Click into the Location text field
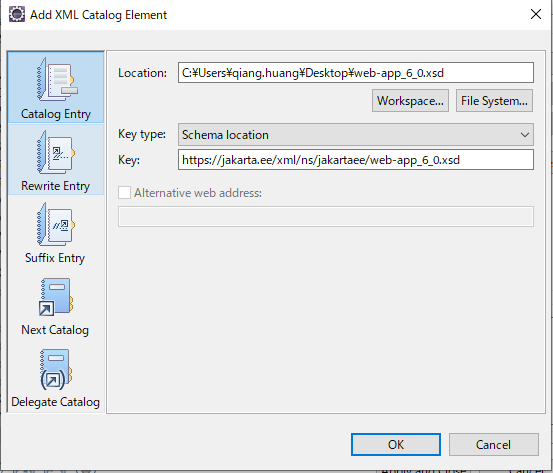The width and height of the screenshot is (553, 473). [x=356, y=73]
